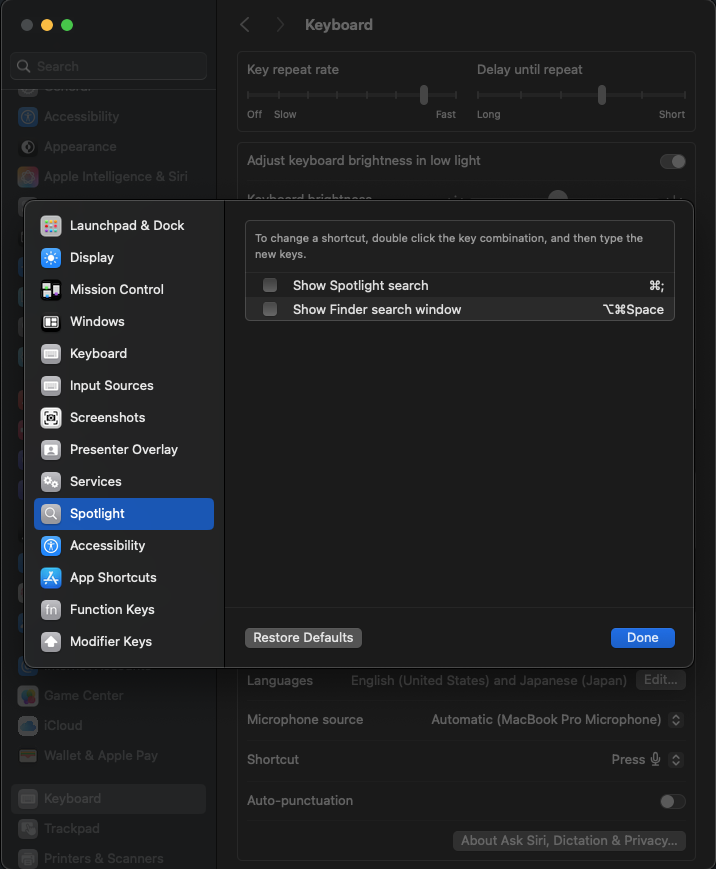Open Mission Control shortcuts icon
716x869 pixels.
click(51, 290)
